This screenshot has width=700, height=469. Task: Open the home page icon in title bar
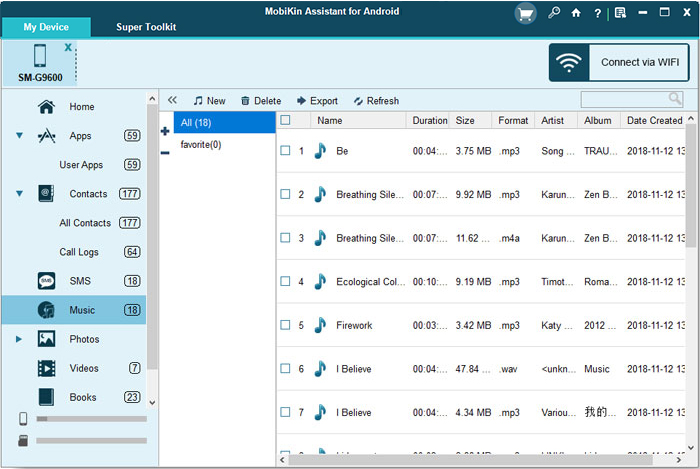click(576, 13)
